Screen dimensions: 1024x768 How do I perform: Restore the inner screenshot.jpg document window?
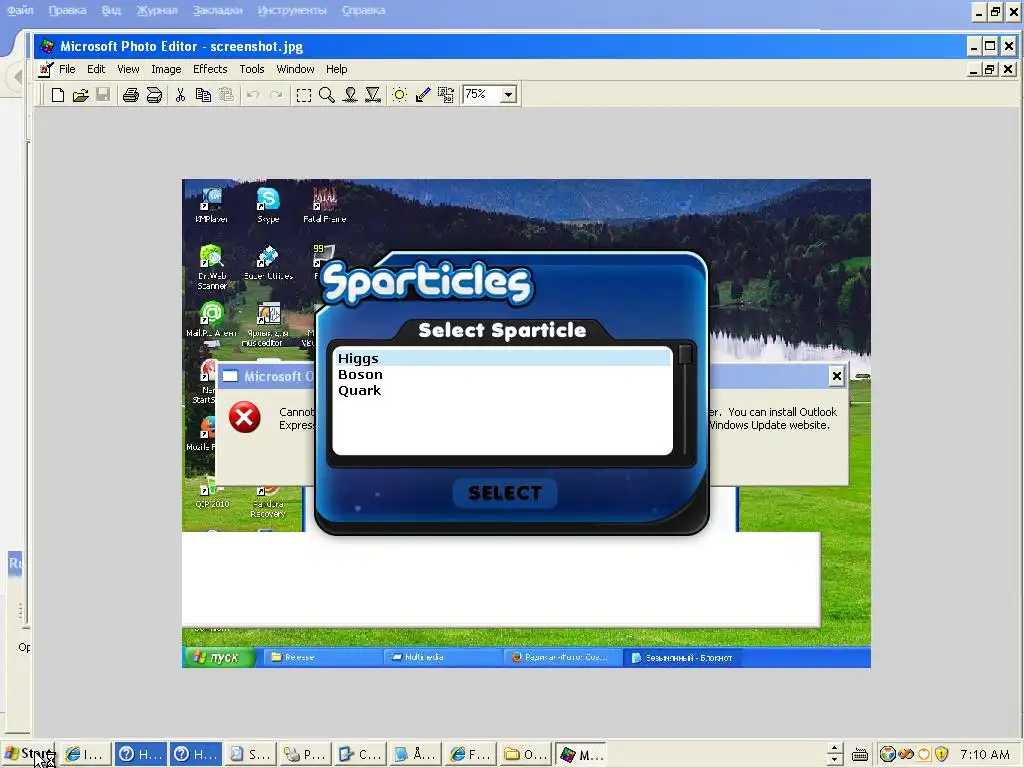pos(991,69)
